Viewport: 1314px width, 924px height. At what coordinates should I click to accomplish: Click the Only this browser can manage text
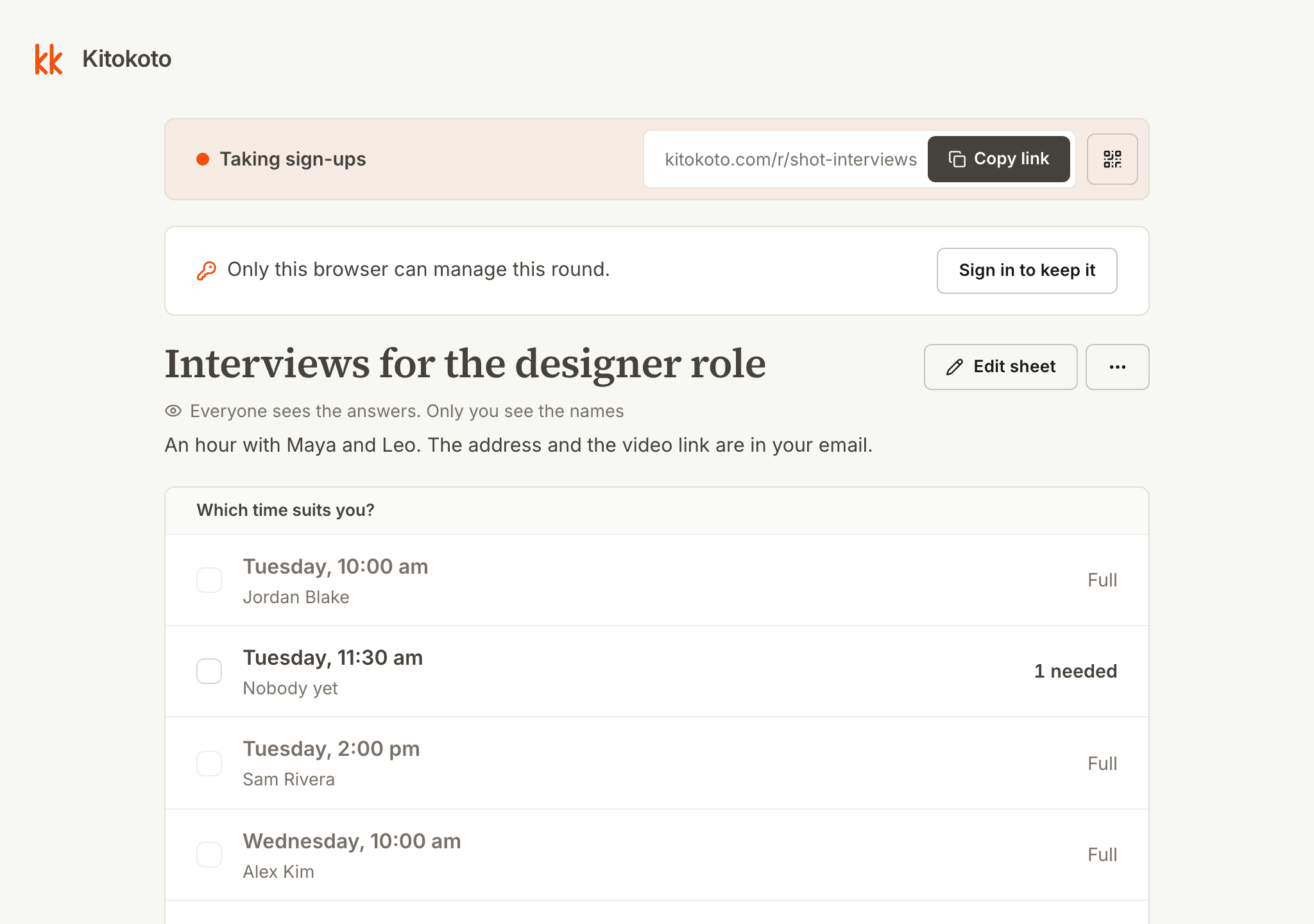(418, 269)
